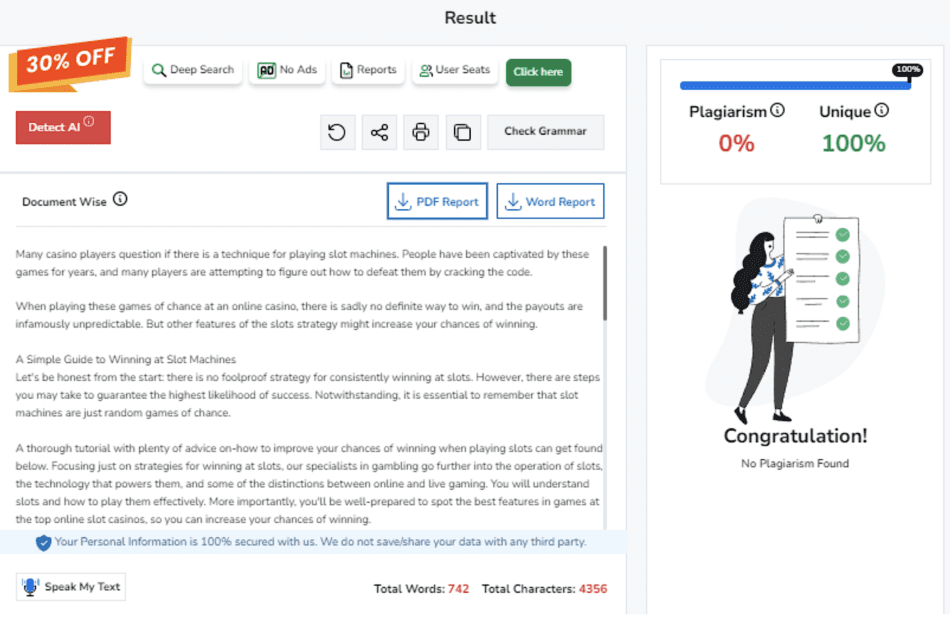The height and width of the screenshot is (622, 950).
Task: Click the redo/refresh circular arrow icon
Action: point(337,132)
